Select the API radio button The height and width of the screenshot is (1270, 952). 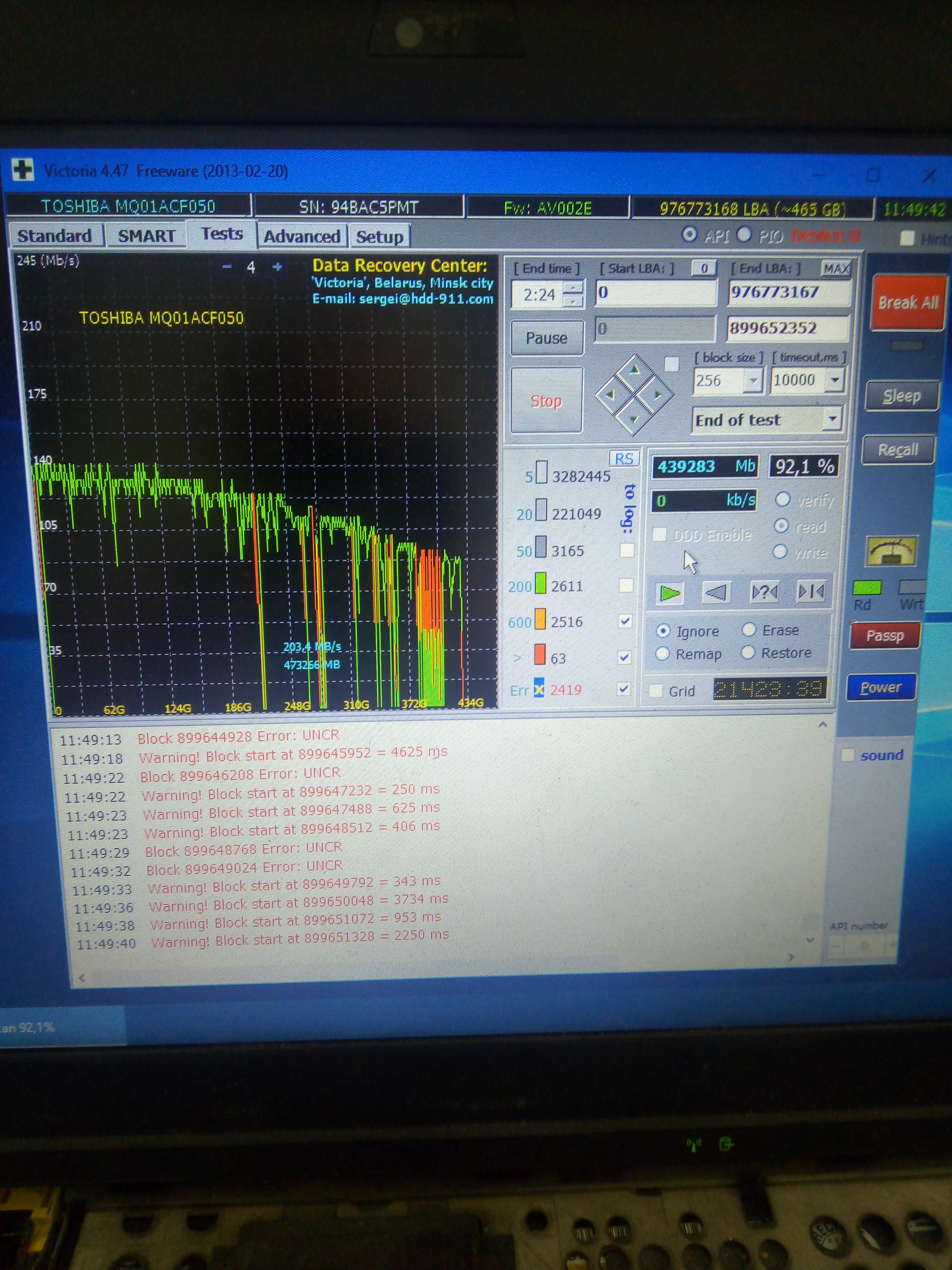(x=689, y=235)
